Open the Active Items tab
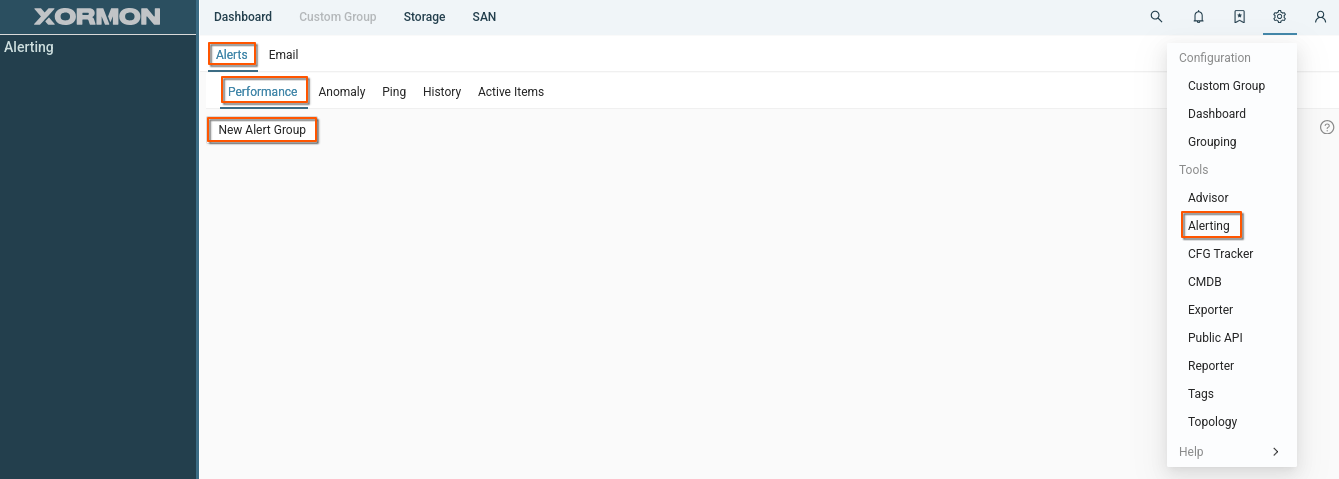 (x=511, y=92)
